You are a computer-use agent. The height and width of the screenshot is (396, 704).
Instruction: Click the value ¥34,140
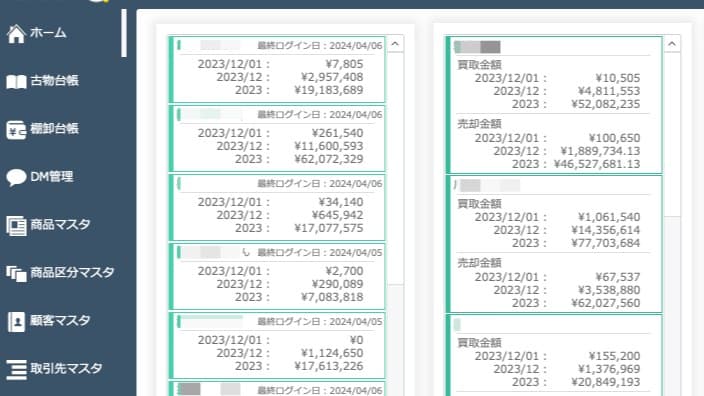click(341, 202)
